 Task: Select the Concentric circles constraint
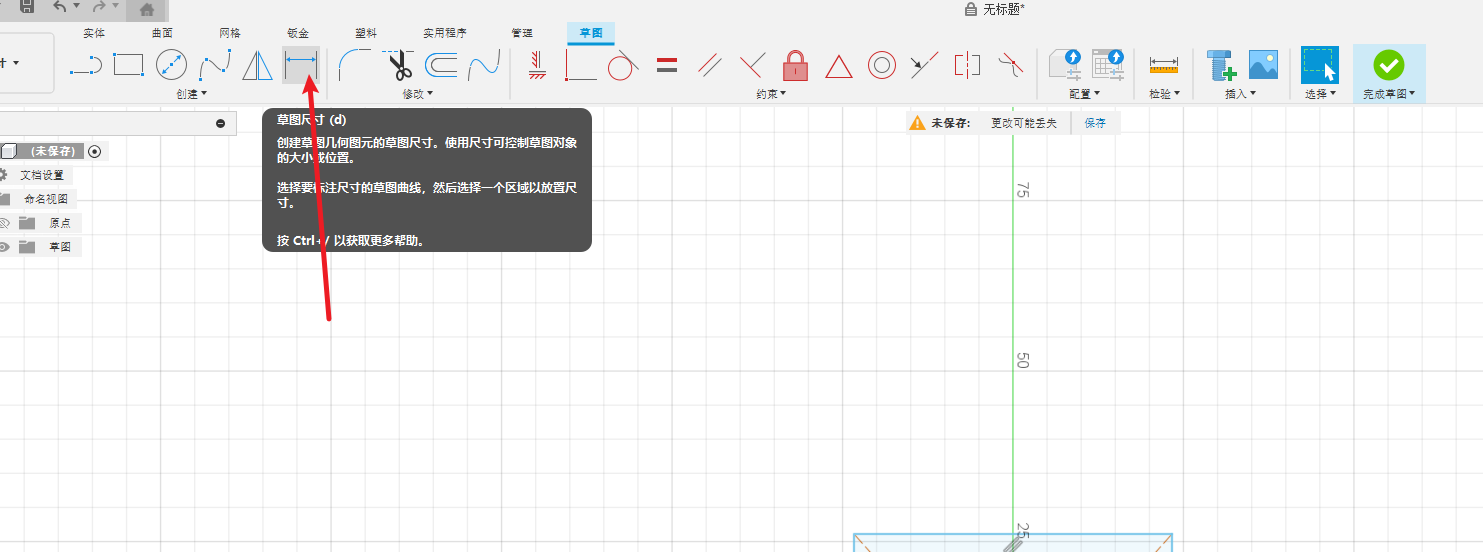(881, 66)
